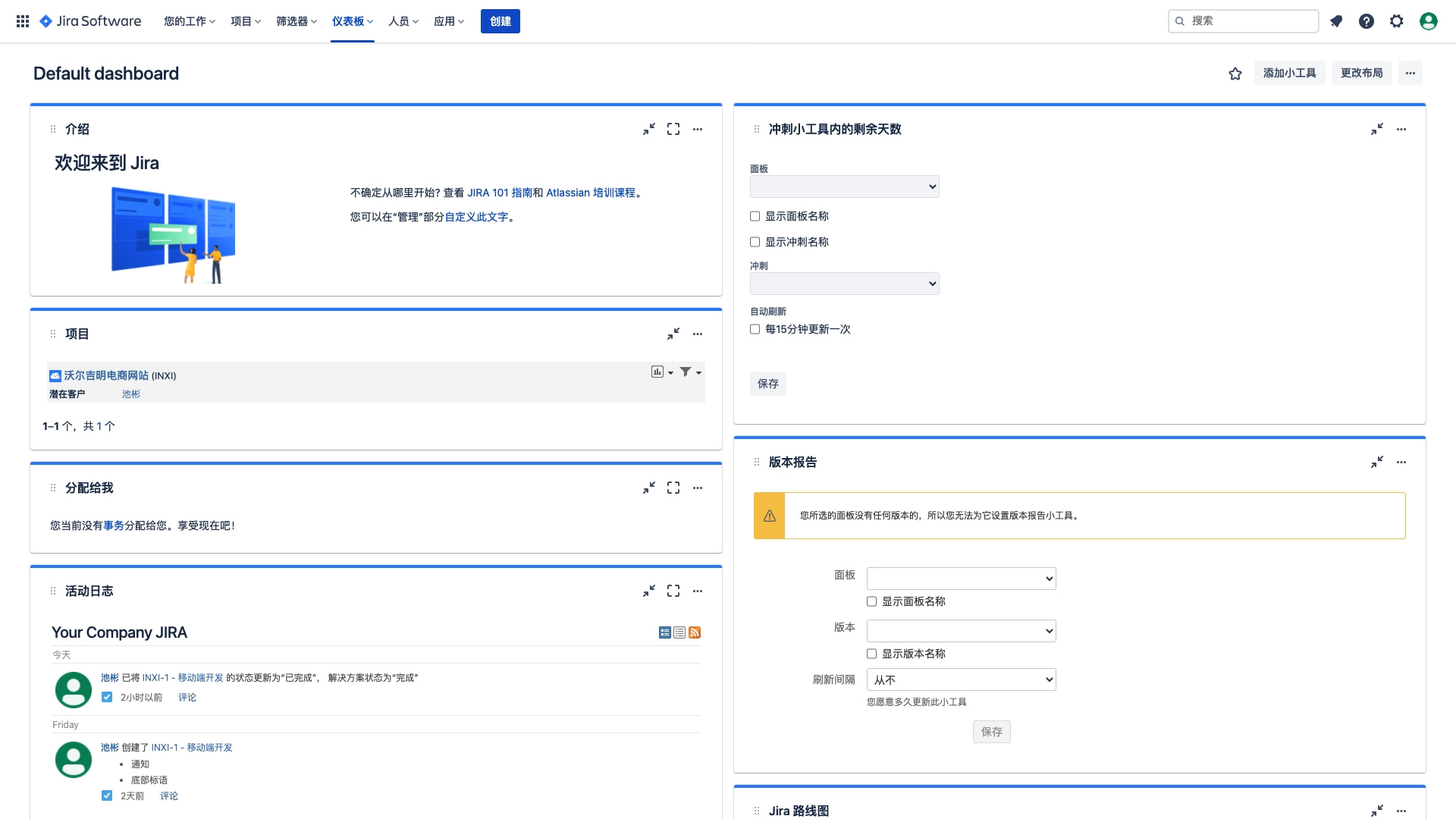Click the 创建 button
This screenshot has height=819, width=1456.
tap(500, 21)
